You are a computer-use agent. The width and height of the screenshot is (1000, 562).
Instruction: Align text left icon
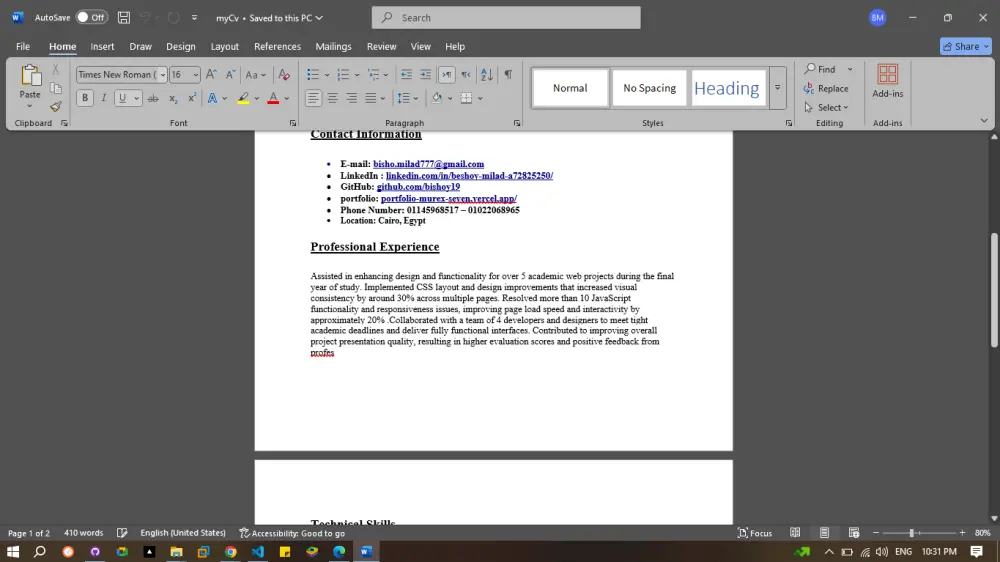(x=312, y=98)
